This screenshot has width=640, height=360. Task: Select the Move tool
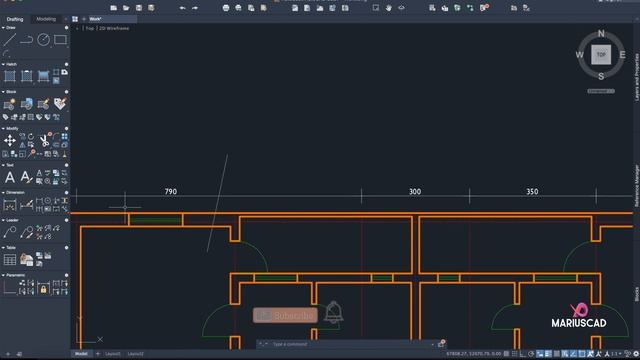pyautogui.click(x=10, y=141)
